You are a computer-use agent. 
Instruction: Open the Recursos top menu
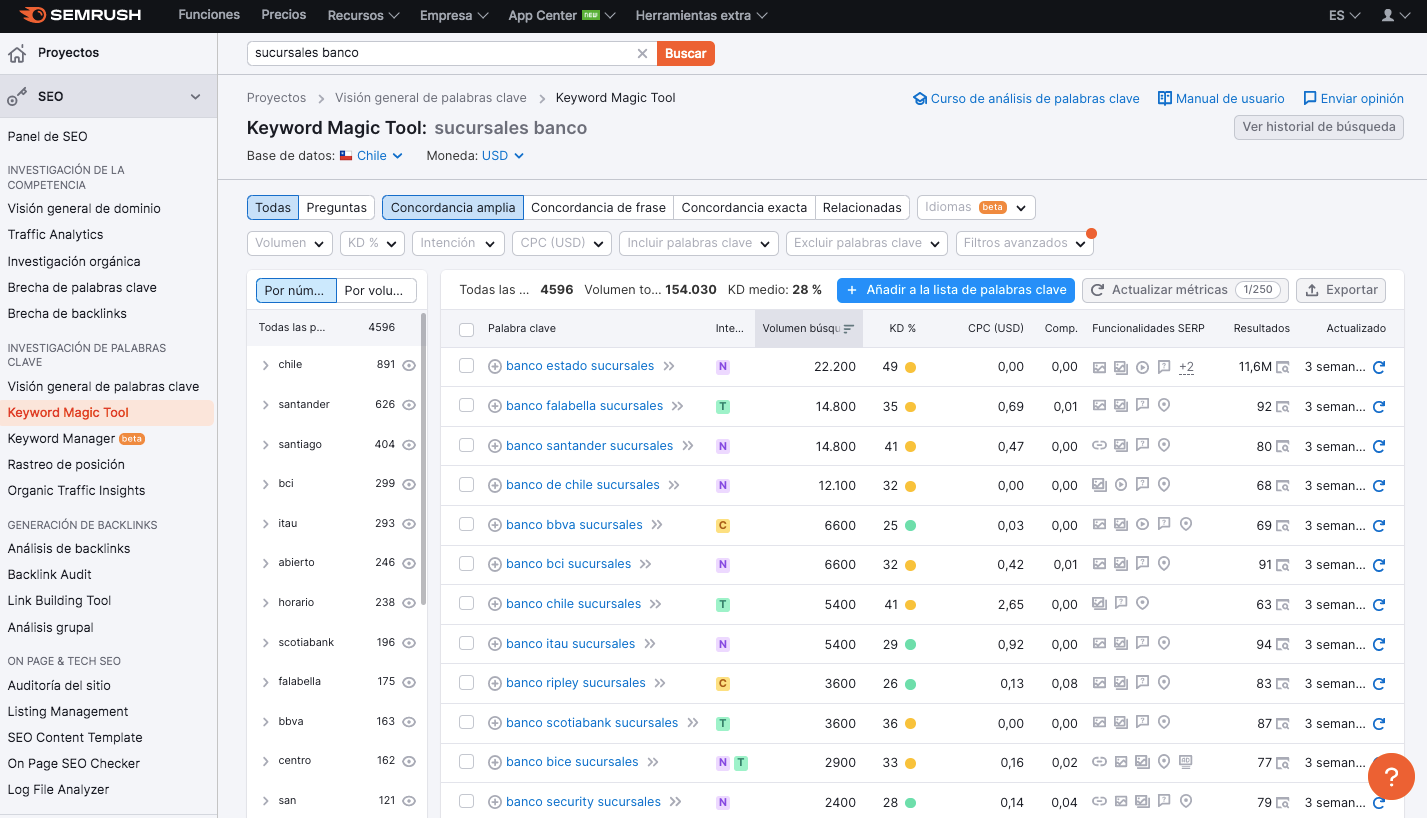[x=363, y=15]
